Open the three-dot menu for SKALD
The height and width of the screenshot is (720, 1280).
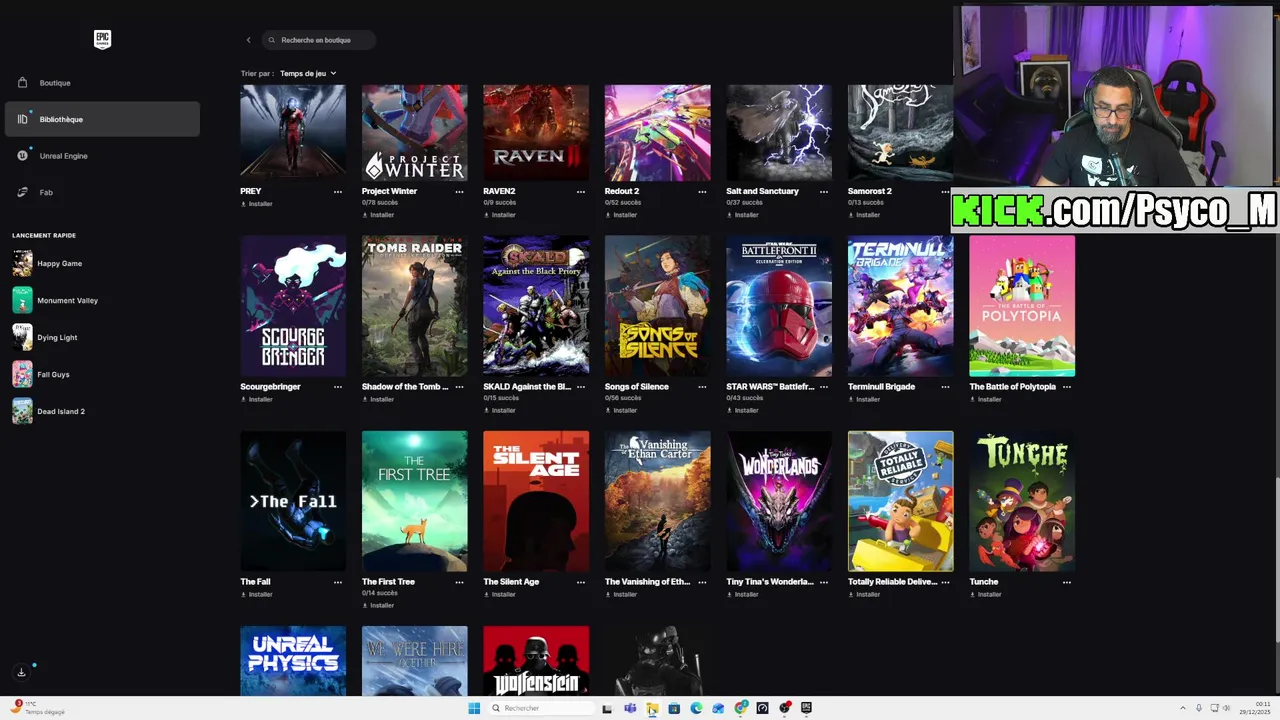581,387
